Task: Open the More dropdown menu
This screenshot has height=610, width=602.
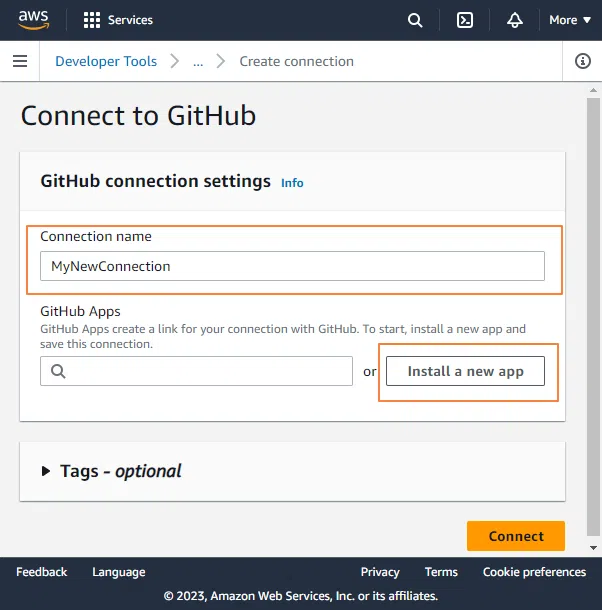Action: 569,20
